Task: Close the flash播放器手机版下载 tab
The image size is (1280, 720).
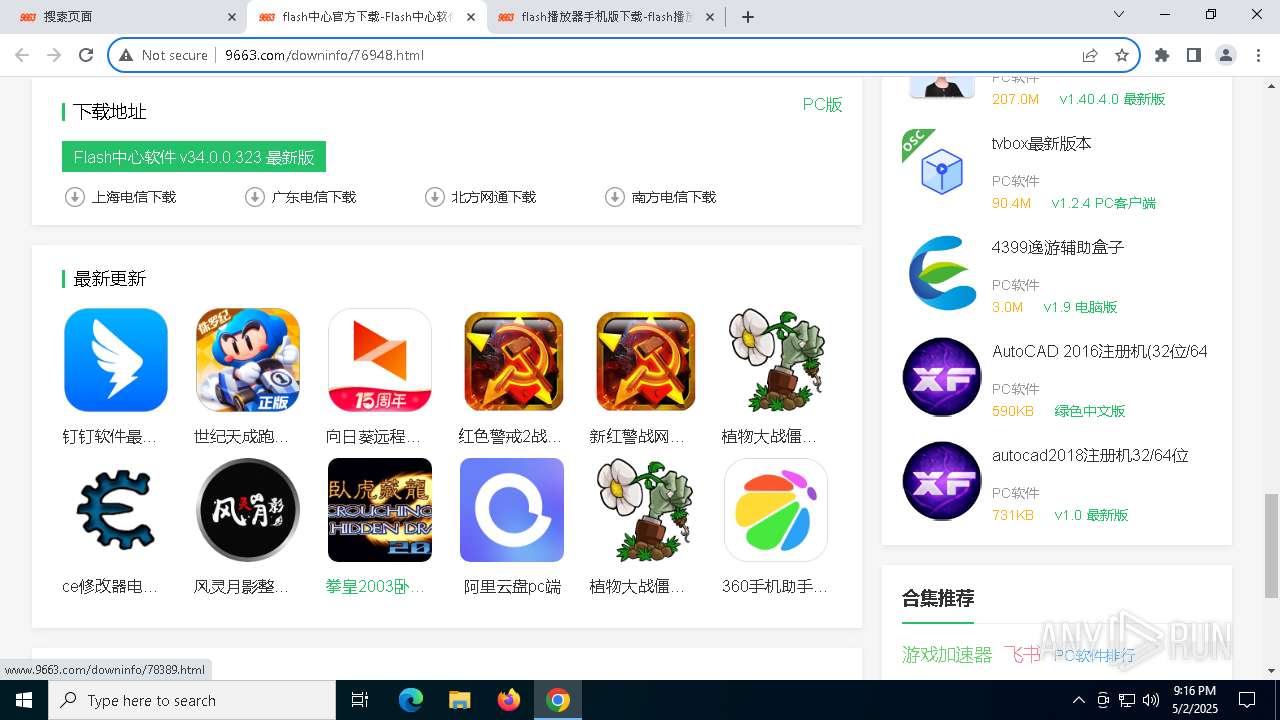Action: coord(709,17)
